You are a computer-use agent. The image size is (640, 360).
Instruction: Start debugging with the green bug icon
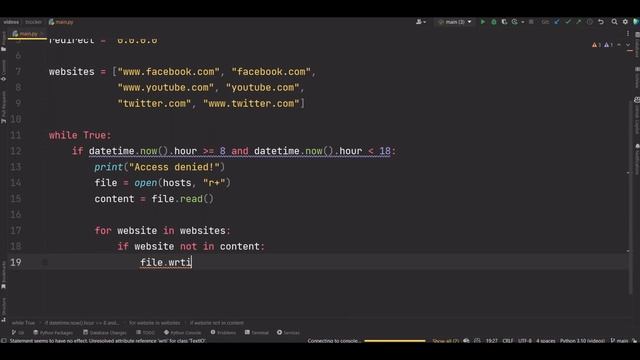(493, 22)
